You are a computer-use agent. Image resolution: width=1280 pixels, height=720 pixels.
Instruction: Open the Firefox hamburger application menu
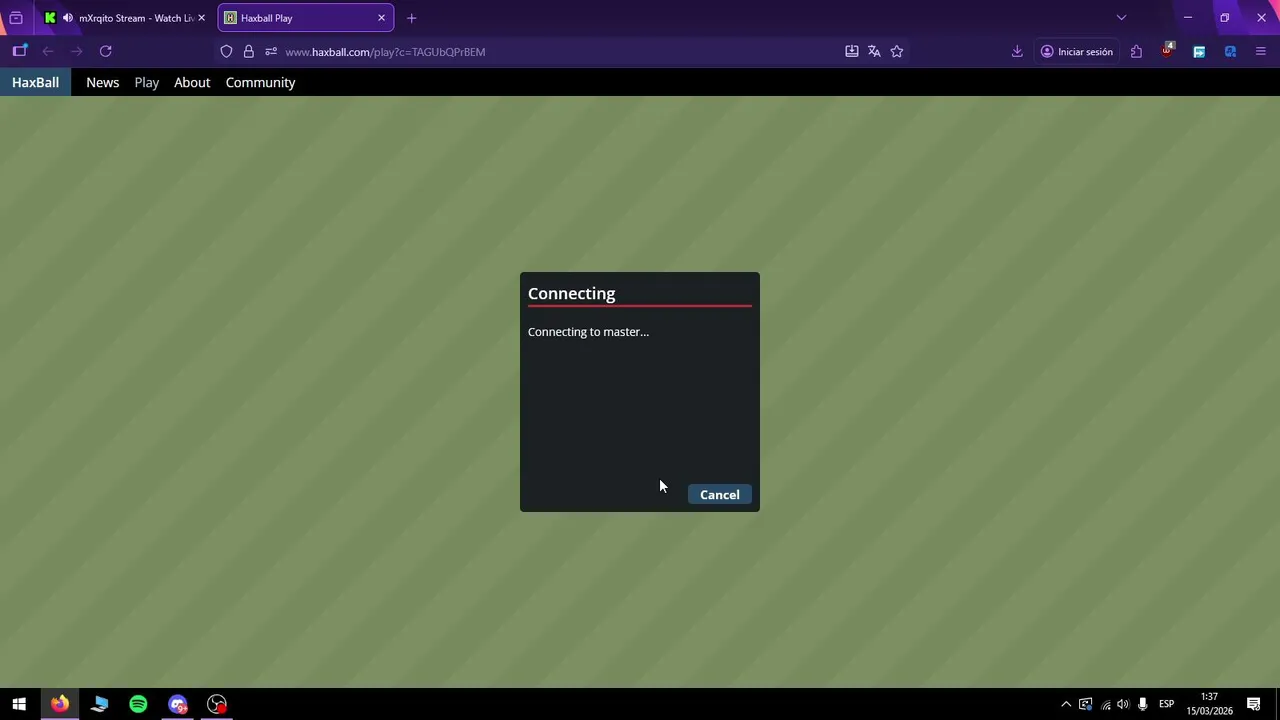pos(1260,51)
